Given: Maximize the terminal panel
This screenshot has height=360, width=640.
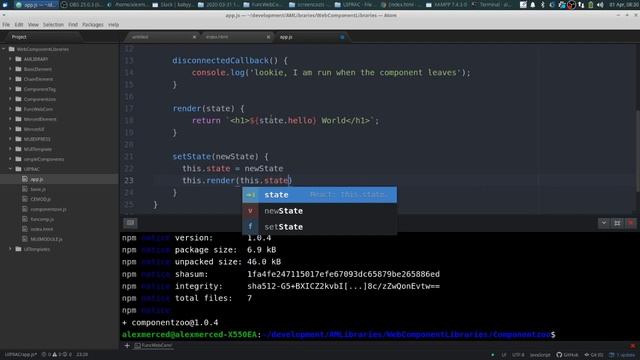Looking at the screenshot, I should pos(617,223).
